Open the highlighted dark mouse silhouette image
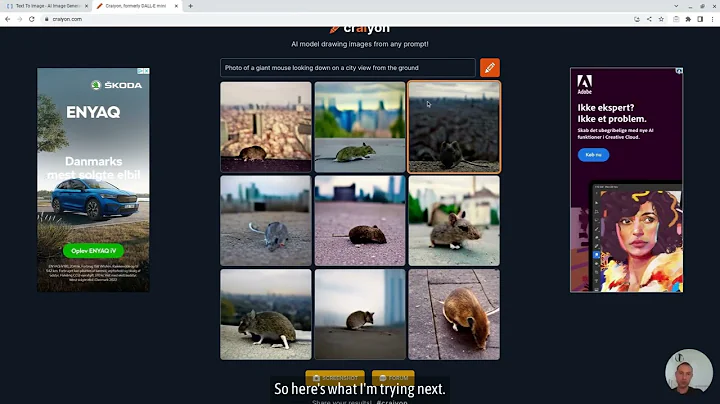The height and width of the screenshot is (404, 720). 454,127
